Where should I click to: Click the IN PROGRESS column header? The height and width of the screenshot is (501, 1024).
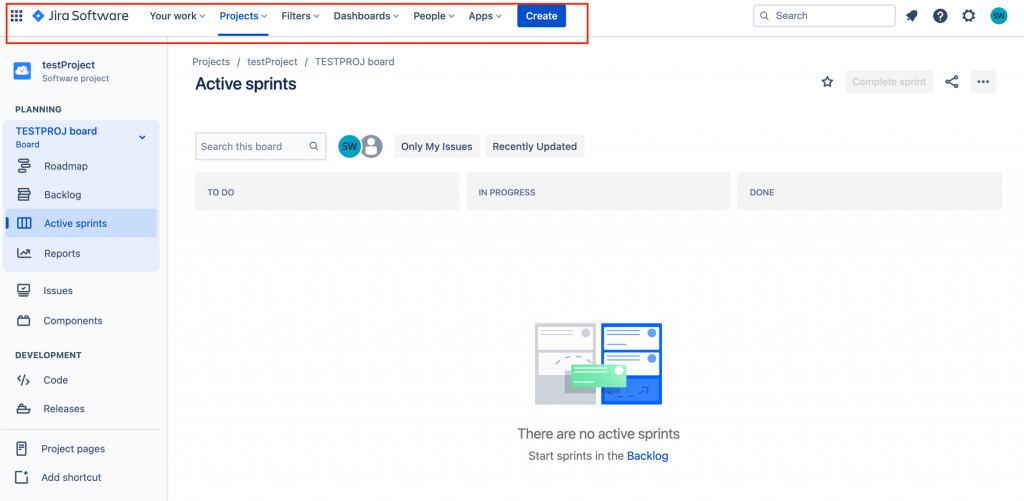point(598,192)
